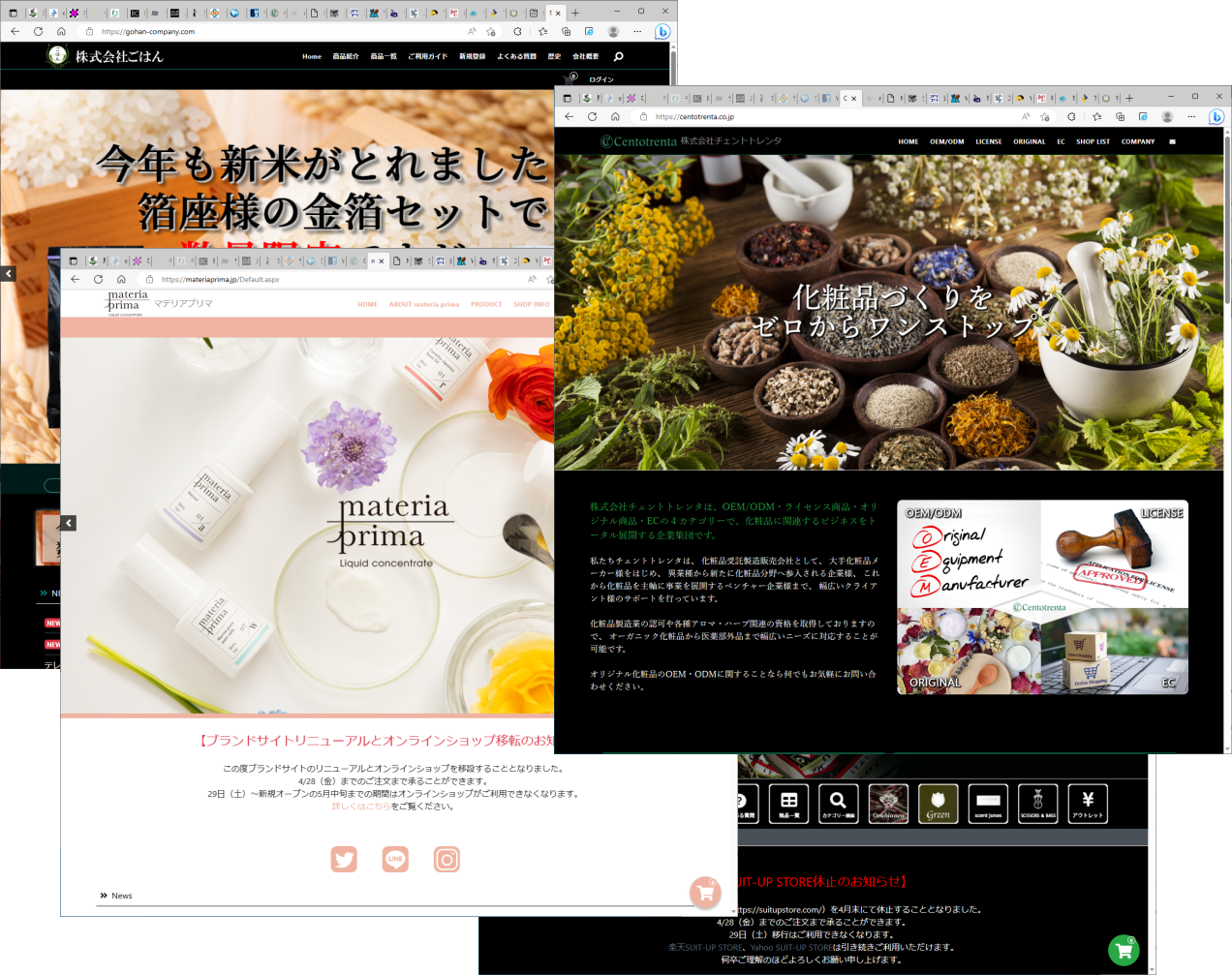Click the Twitter icon on materia prima page
Screen dimensions: 1232x975
tap(344, 859)
